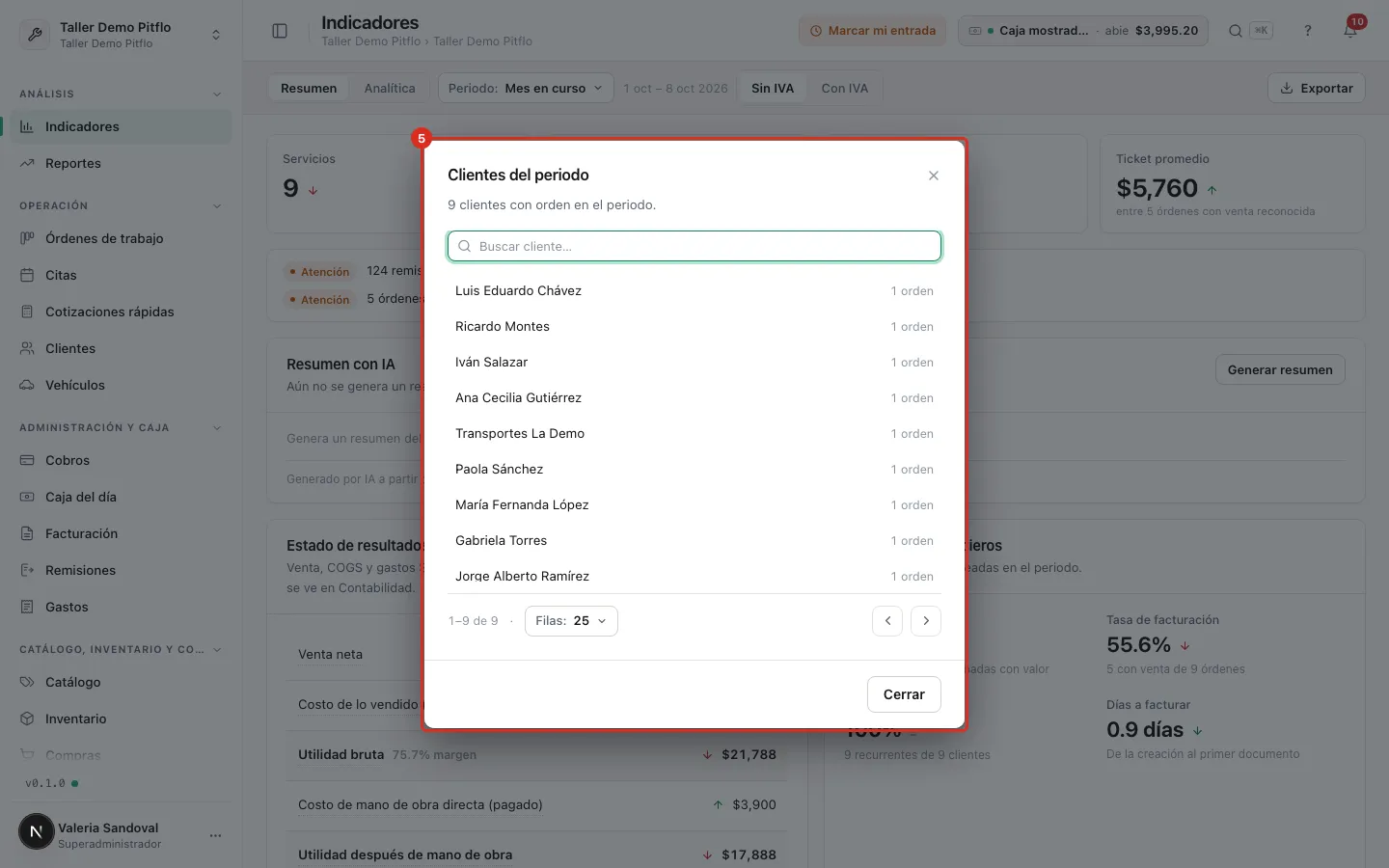Switch to the Analítica tab

(x=390, y=88)
